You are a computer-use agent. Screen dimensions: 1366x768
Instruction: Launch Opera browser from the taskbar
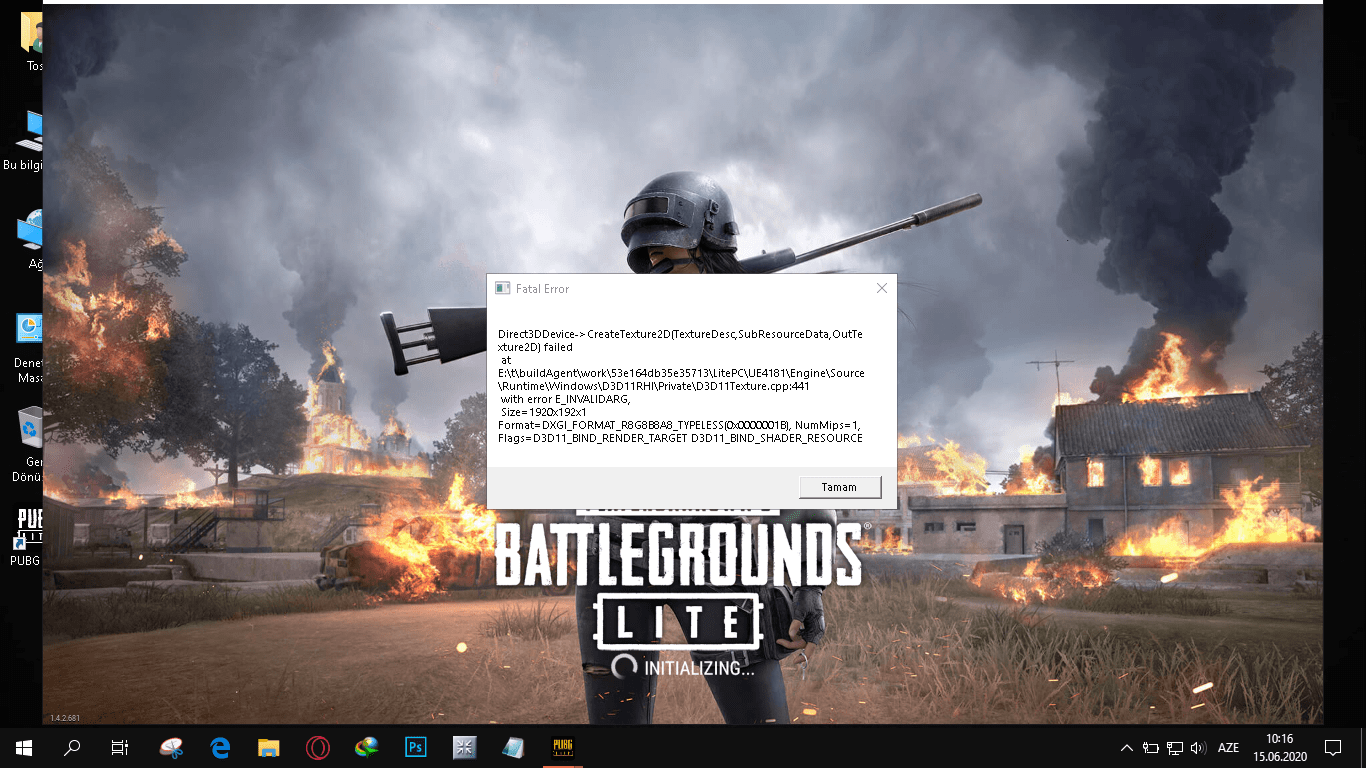click(318, 747)
